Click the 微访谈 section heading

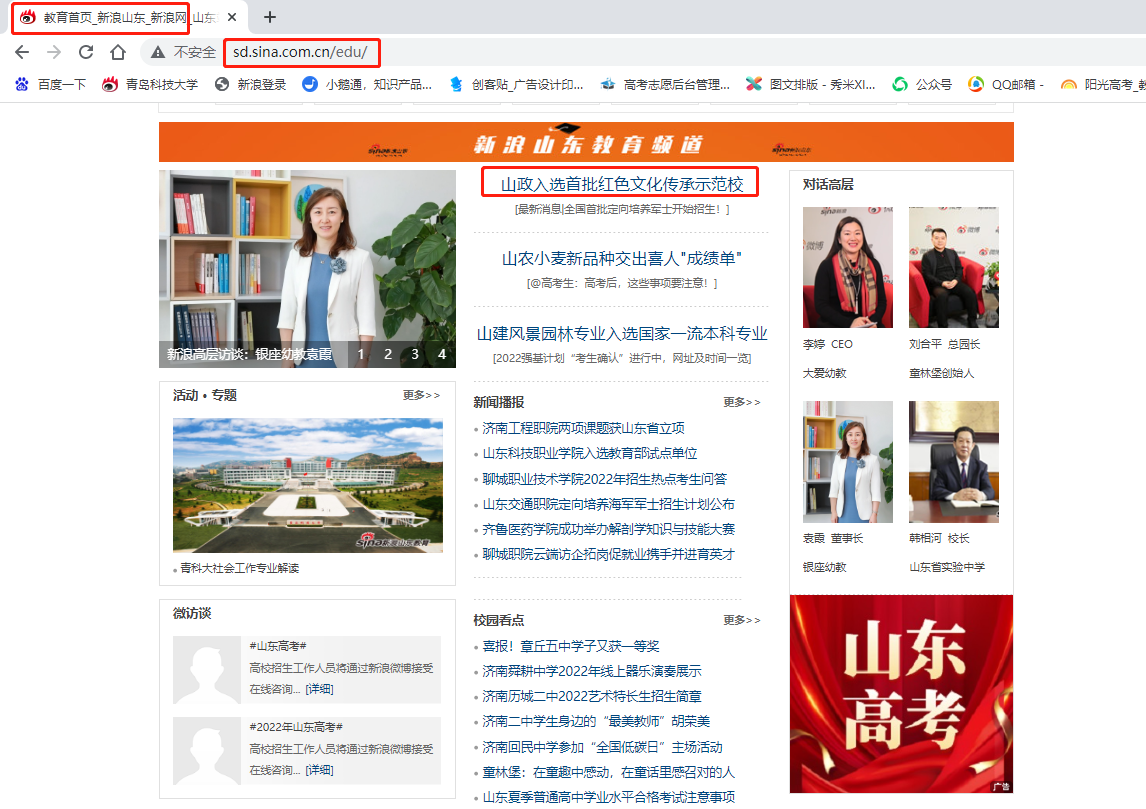[x=192, y=613]
